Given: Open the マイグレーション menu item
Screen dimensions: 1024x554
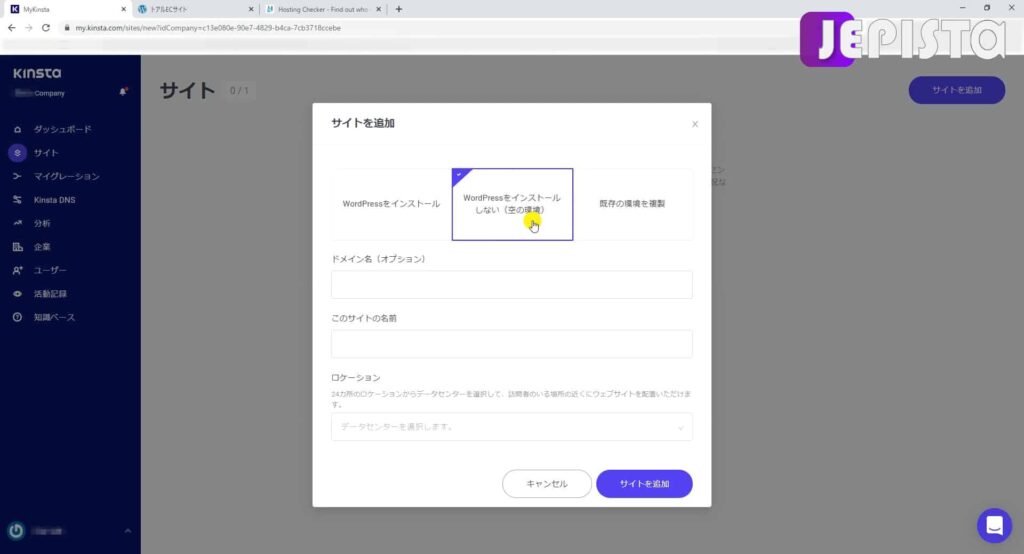Looking at the screenshot, I should [x=67, y=176].
